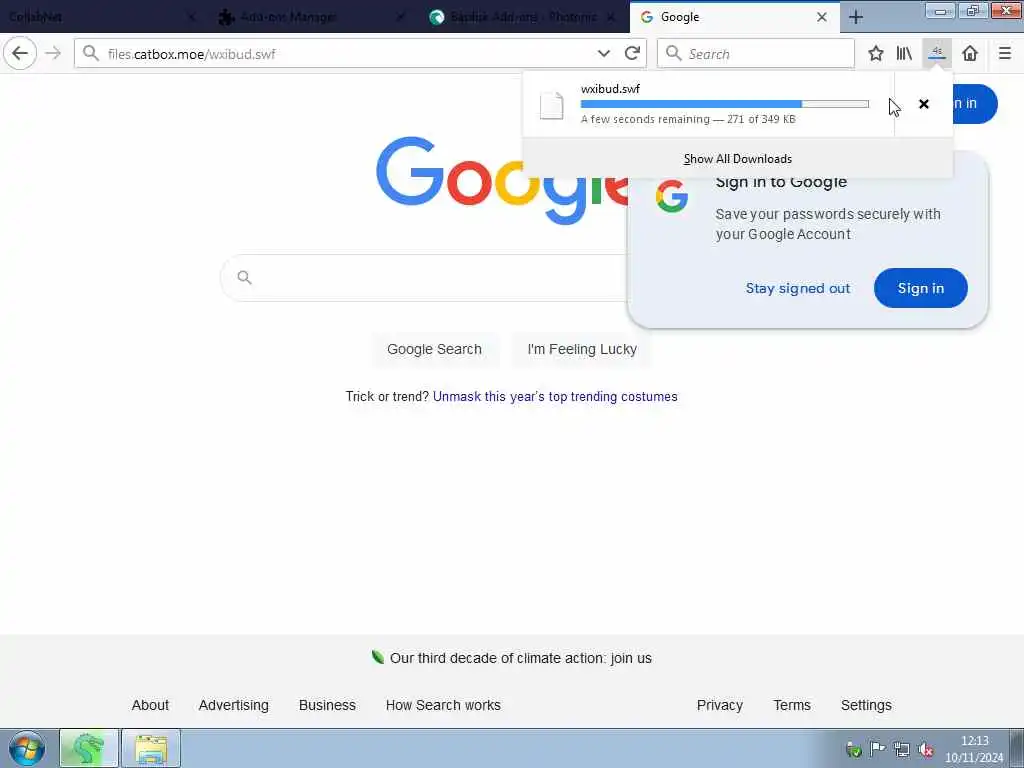Viewport: 1024px width, 768px height.
Task: Click Sign in in the Google popup
Action: click(x=920, y=288)
